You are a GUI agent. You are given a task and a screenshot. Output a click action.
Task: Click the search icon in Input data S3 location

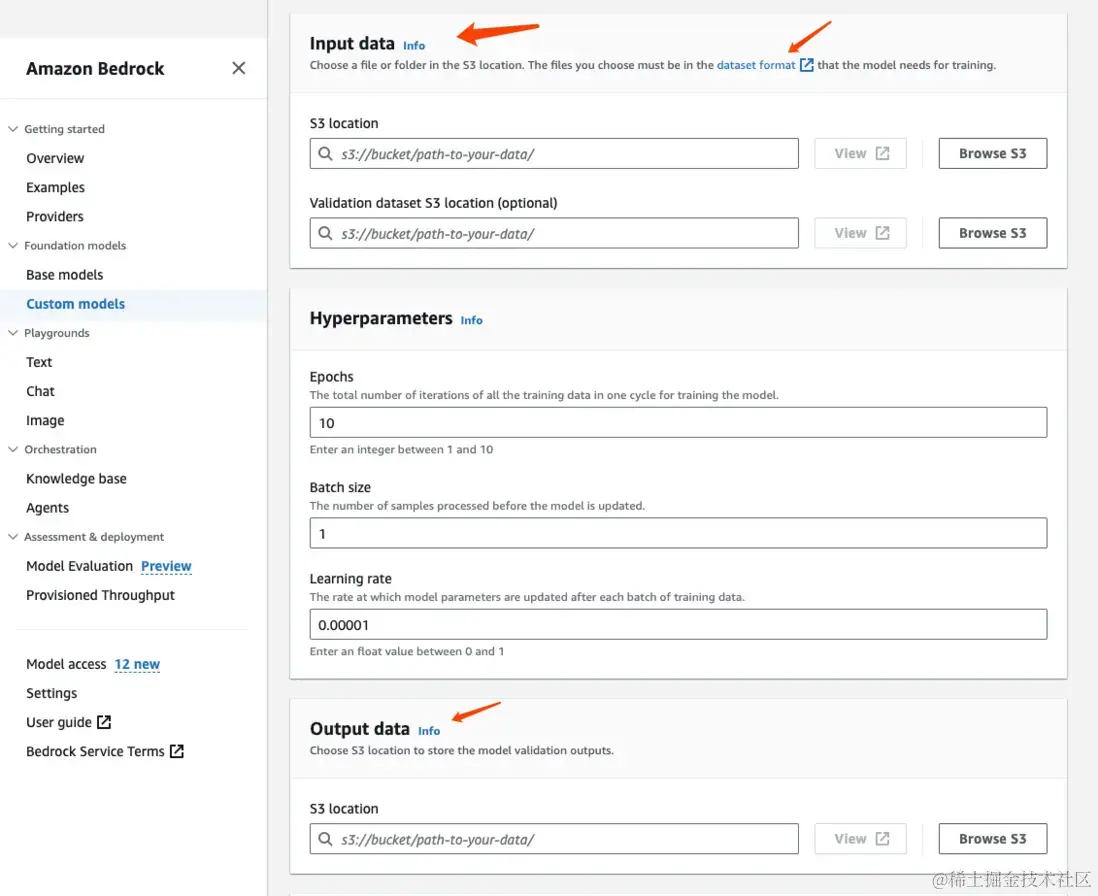tap(325, 154)
